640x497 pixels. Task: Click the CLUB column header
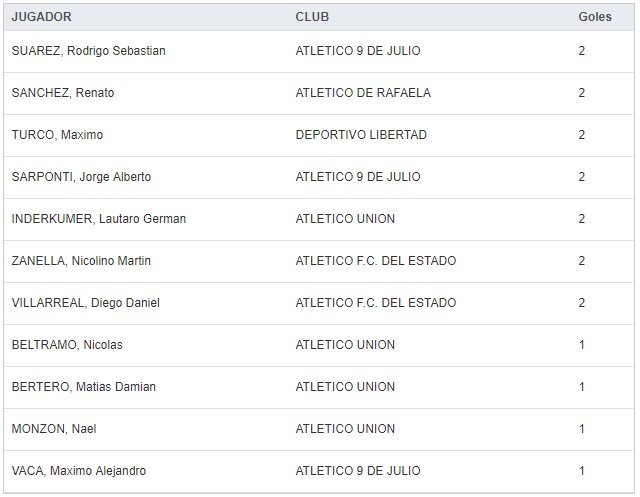(312, 17)
